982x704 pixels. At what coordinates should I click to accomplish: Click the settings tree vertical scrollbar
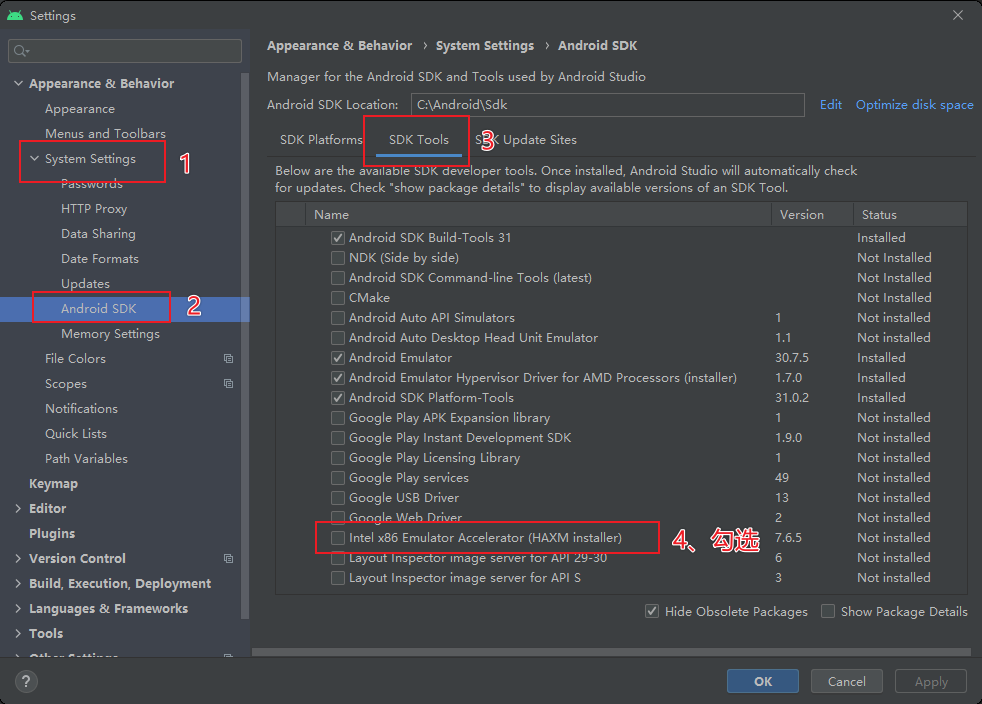click(245, 344)
